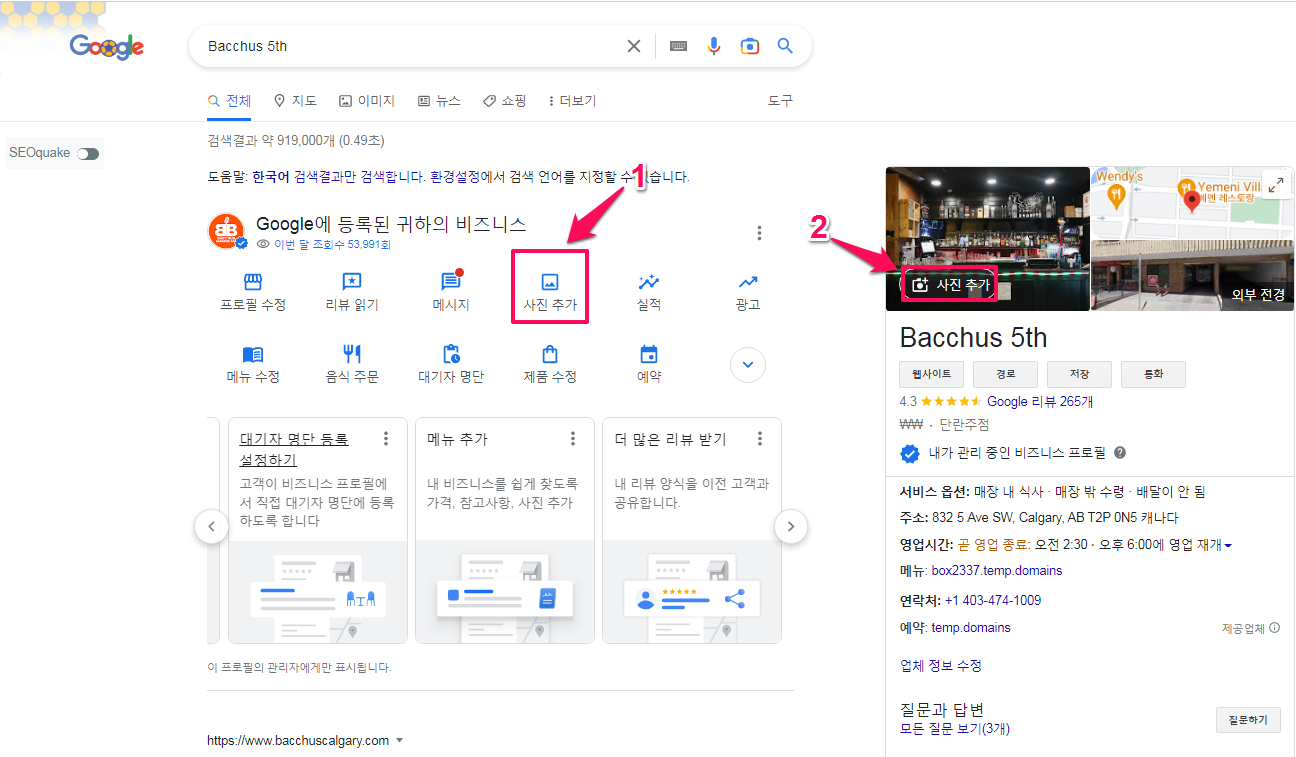Open Google Lens camera icon in search bar
Screen dimensions: 1296x757
pyautogui.click(x=750, y=45)
